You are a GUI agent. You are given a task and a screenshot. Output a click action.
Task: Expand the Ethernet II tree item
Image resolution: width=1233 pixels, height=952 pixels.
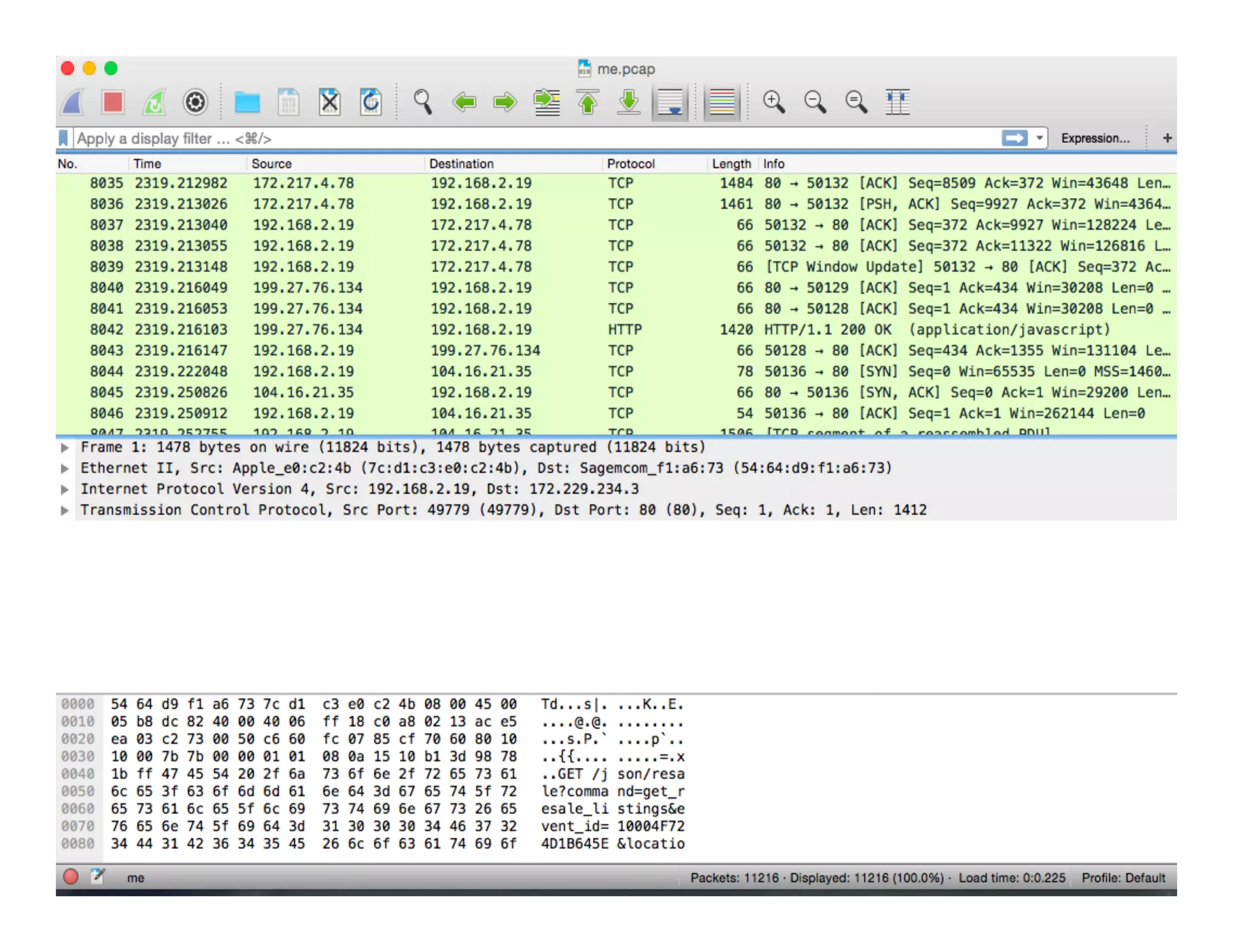65,469
